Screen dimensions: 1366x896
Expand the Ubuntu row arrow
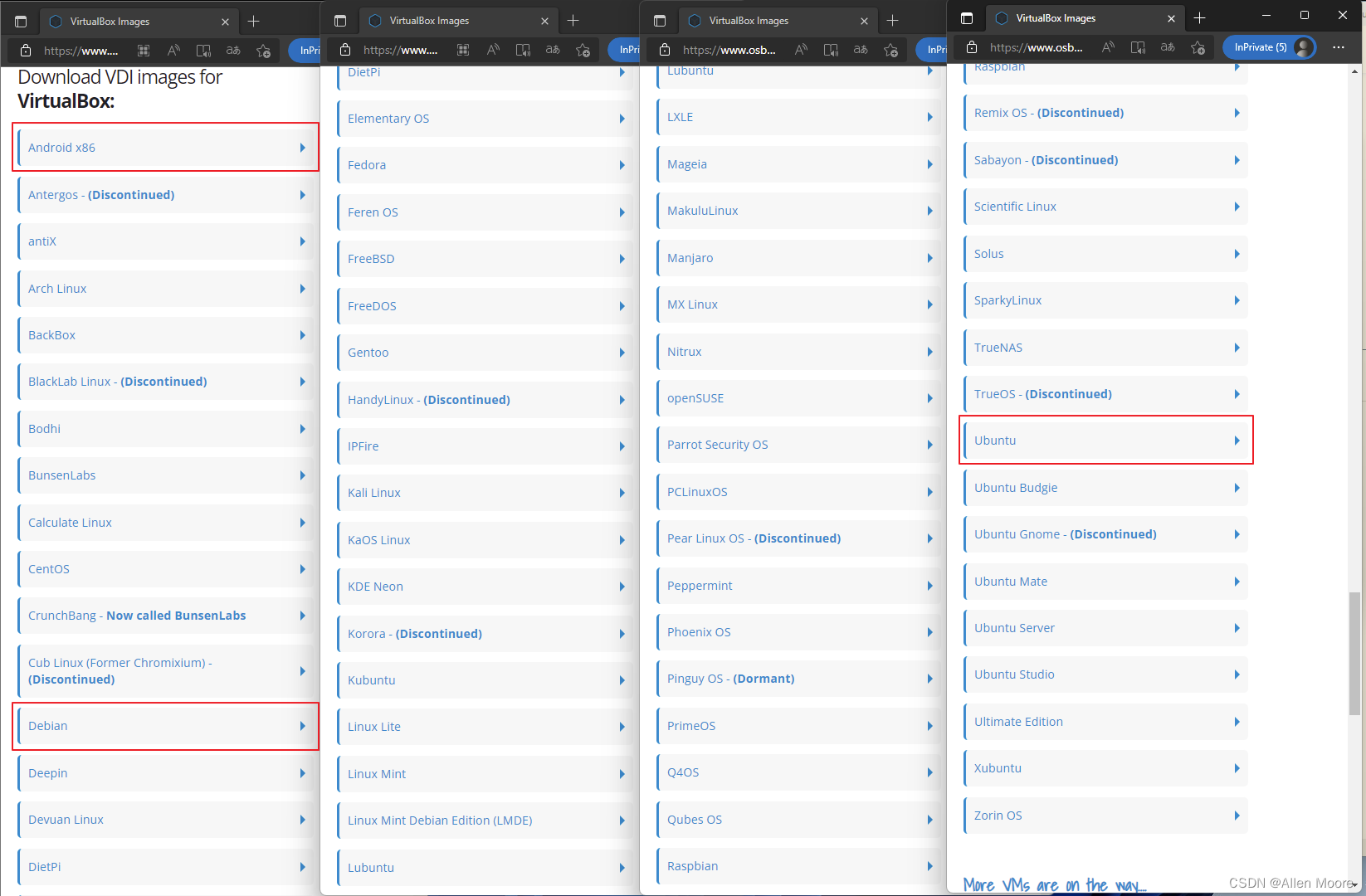[1237, 441]
